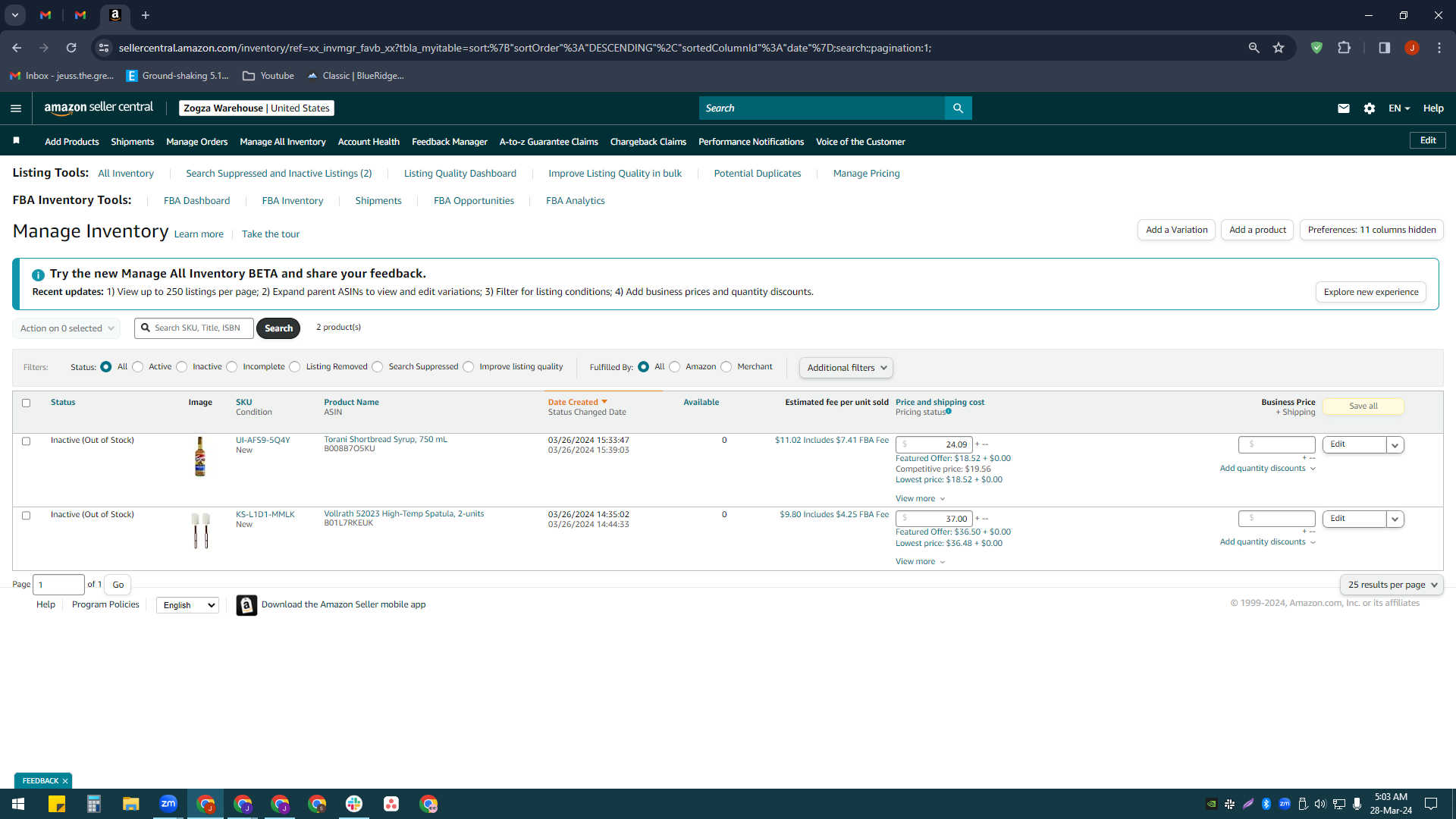Open Windows Start menu
1456x819 pixels.
point(18,804)
